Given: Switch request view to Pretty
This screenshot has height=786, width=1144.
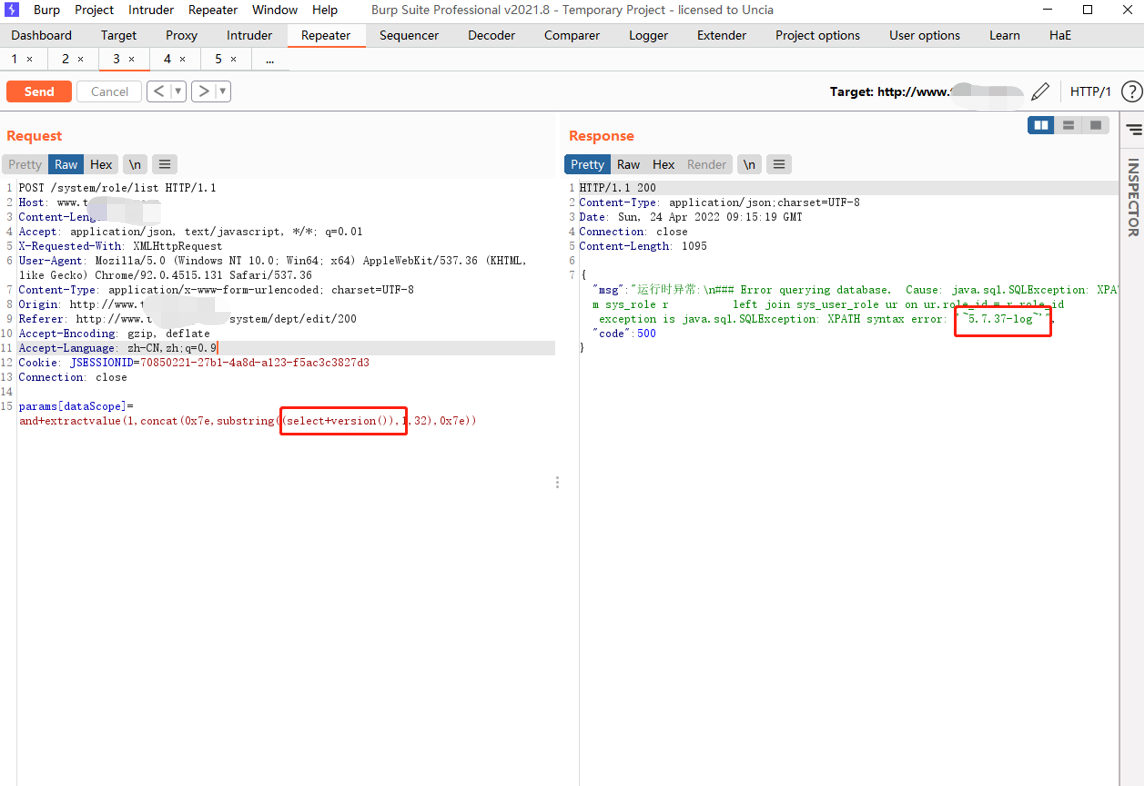Looking at the screenshot, I should click(x=25, y=164).
